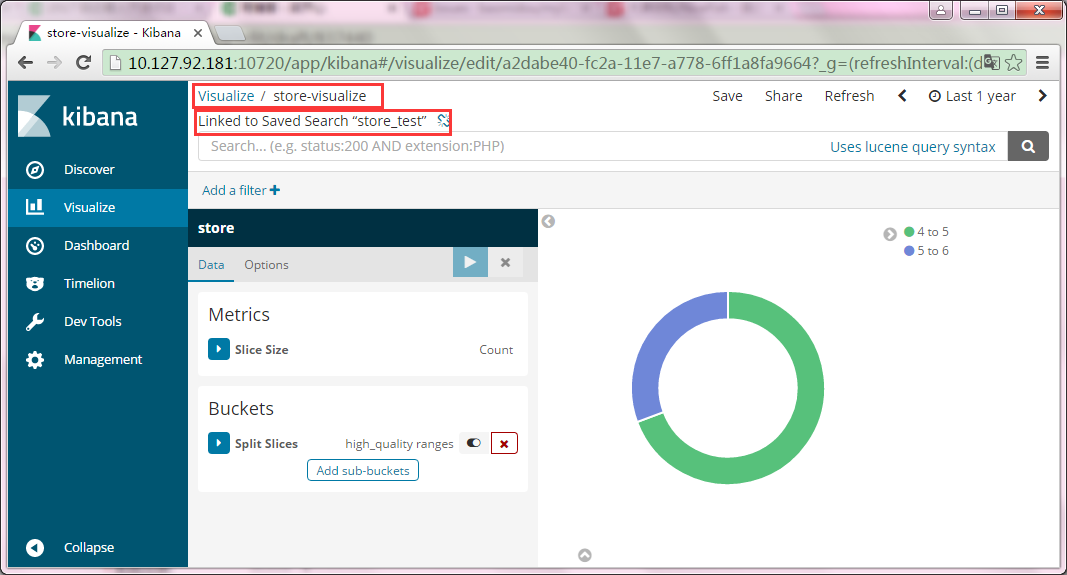This screenshot has height=575, width=1067.
Task: Step time range backward
Action: (x=902, y=96)
